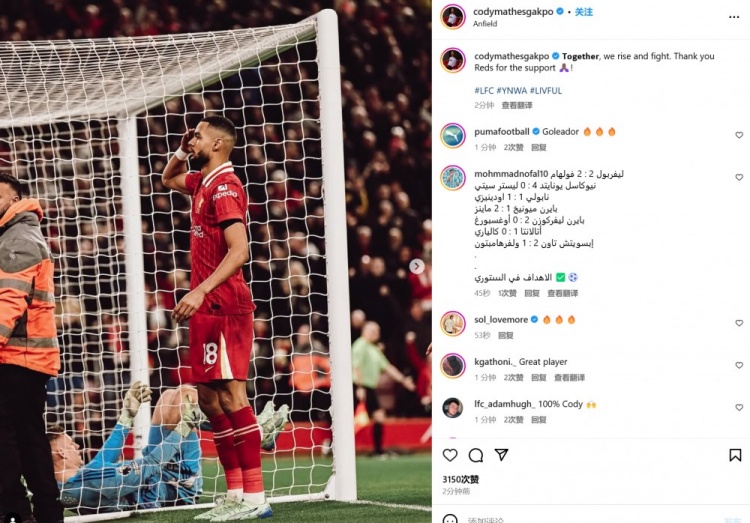Save post with bookmark icon
750x523 pixels.
pos(735,455)
